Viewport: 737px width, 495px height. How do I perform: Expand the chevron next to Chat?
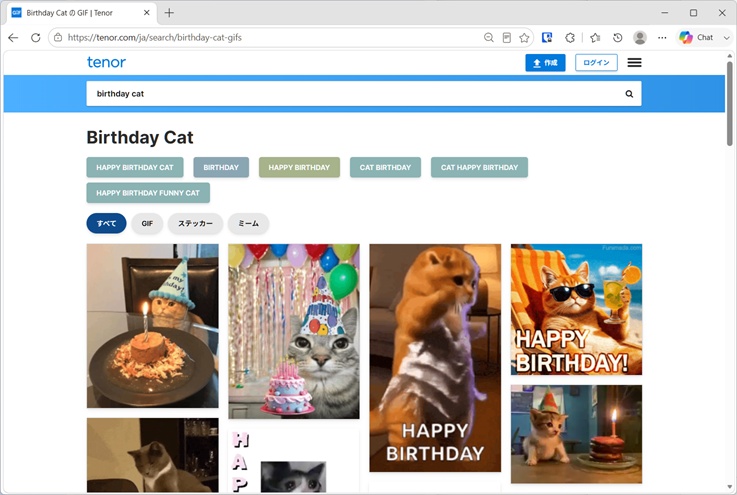click(726, 38)
